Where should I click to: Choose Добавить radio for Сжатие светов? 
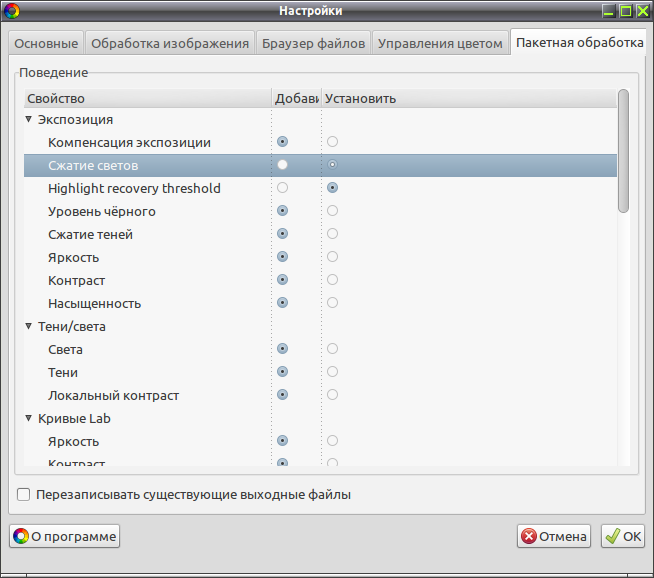282,165
